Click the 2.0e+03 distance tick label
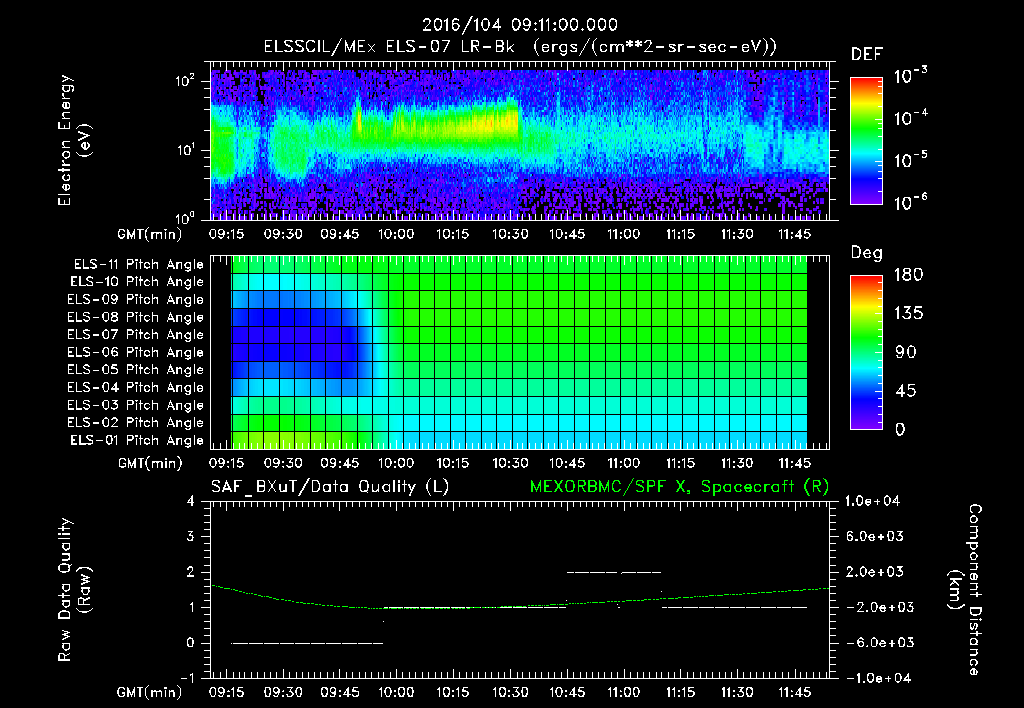The image size is (1024, 708). pos(875,571)
